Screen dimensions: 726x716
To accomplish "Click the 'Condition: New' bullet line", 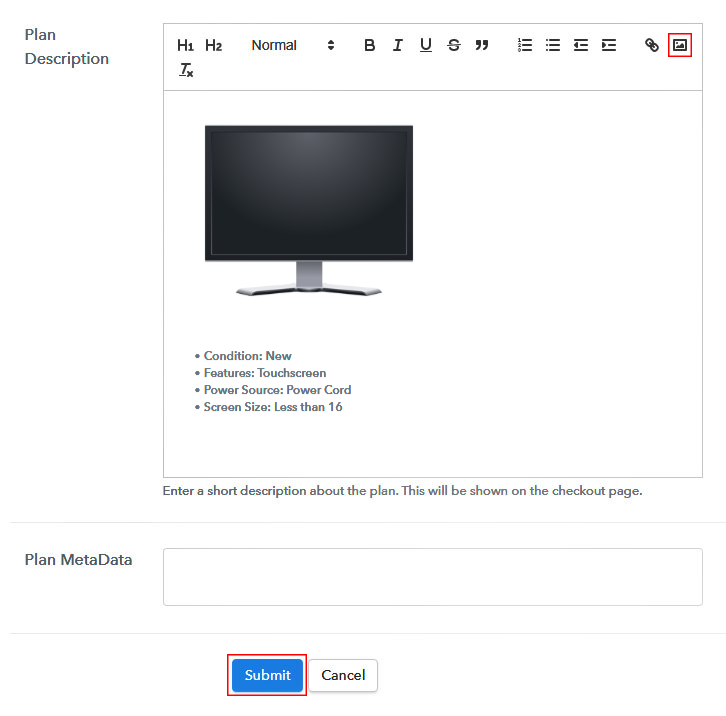I will tap(247, 356).
